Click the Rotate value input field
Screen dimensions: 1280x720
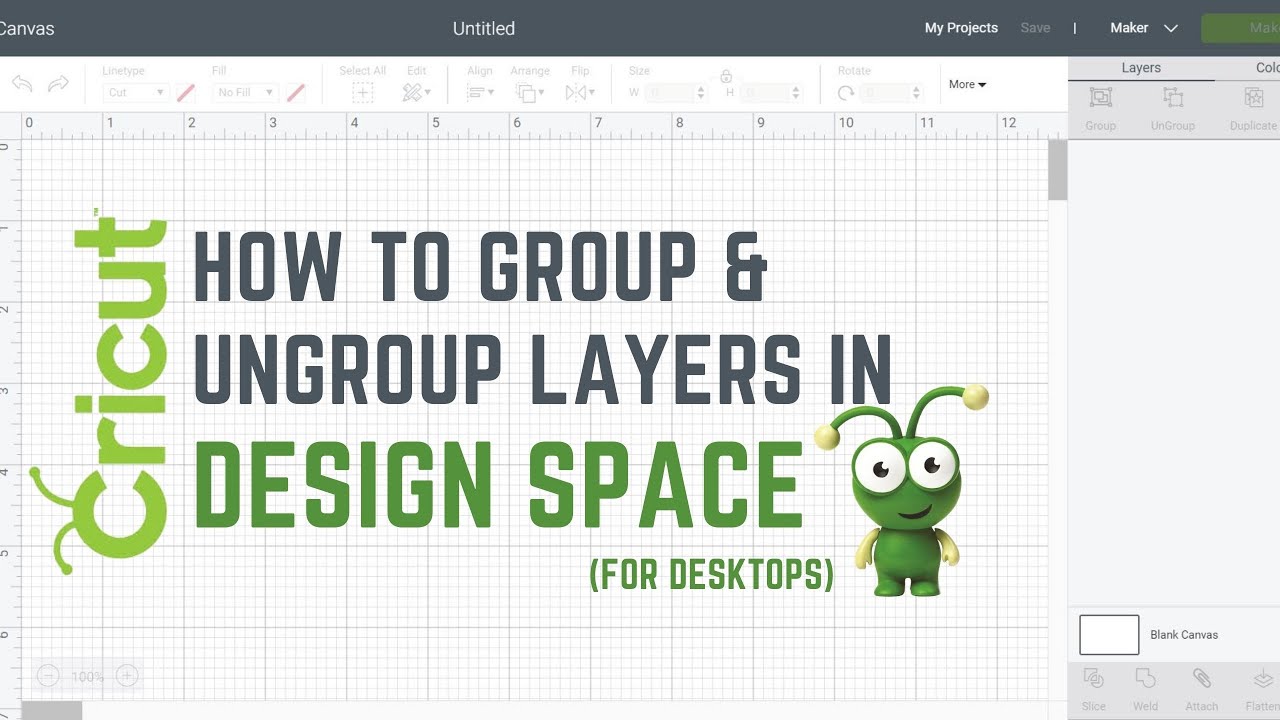coord(885,92)
